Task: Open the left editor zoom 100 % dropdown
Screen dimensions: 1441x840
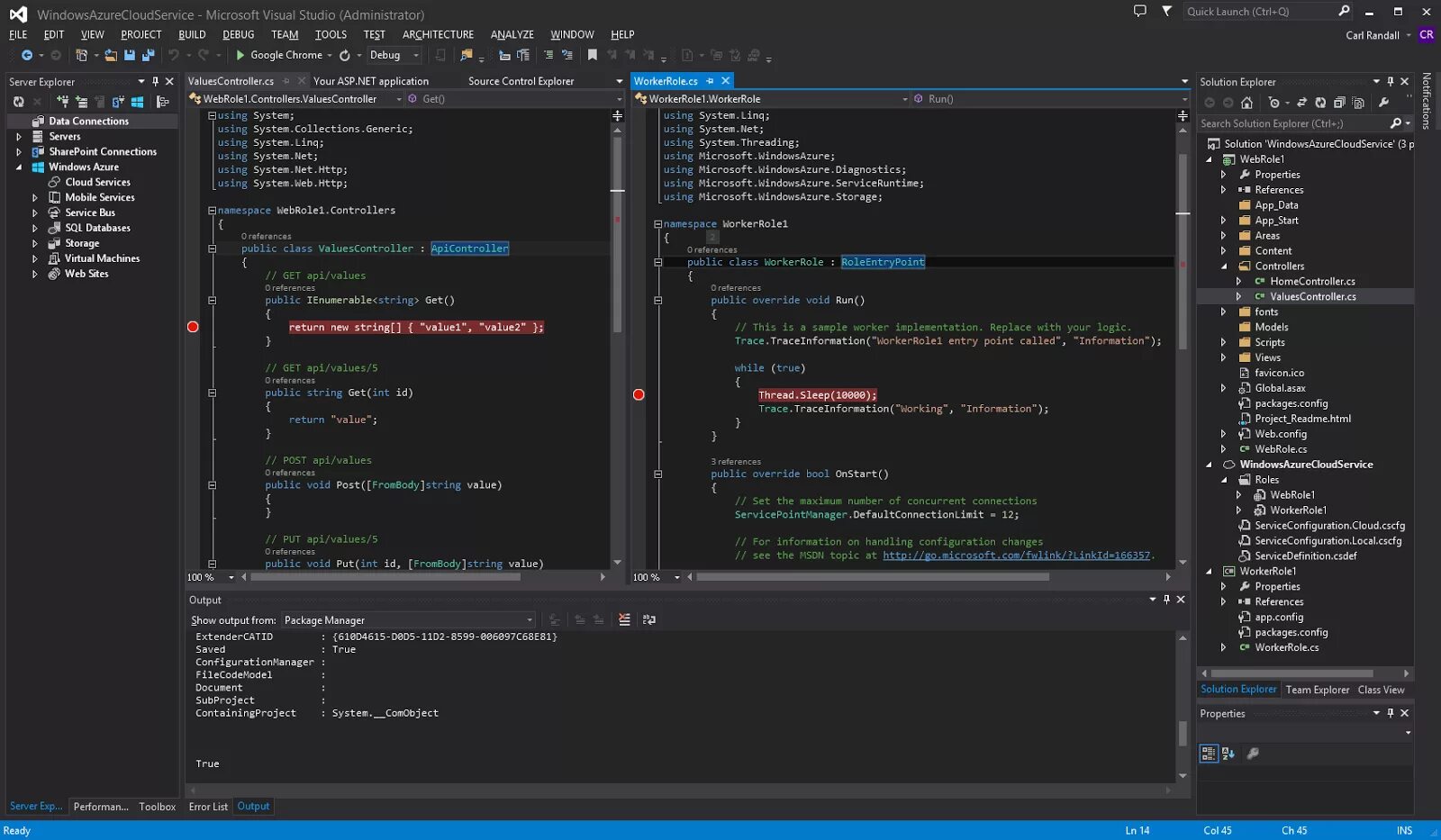Action: [231, 577]
